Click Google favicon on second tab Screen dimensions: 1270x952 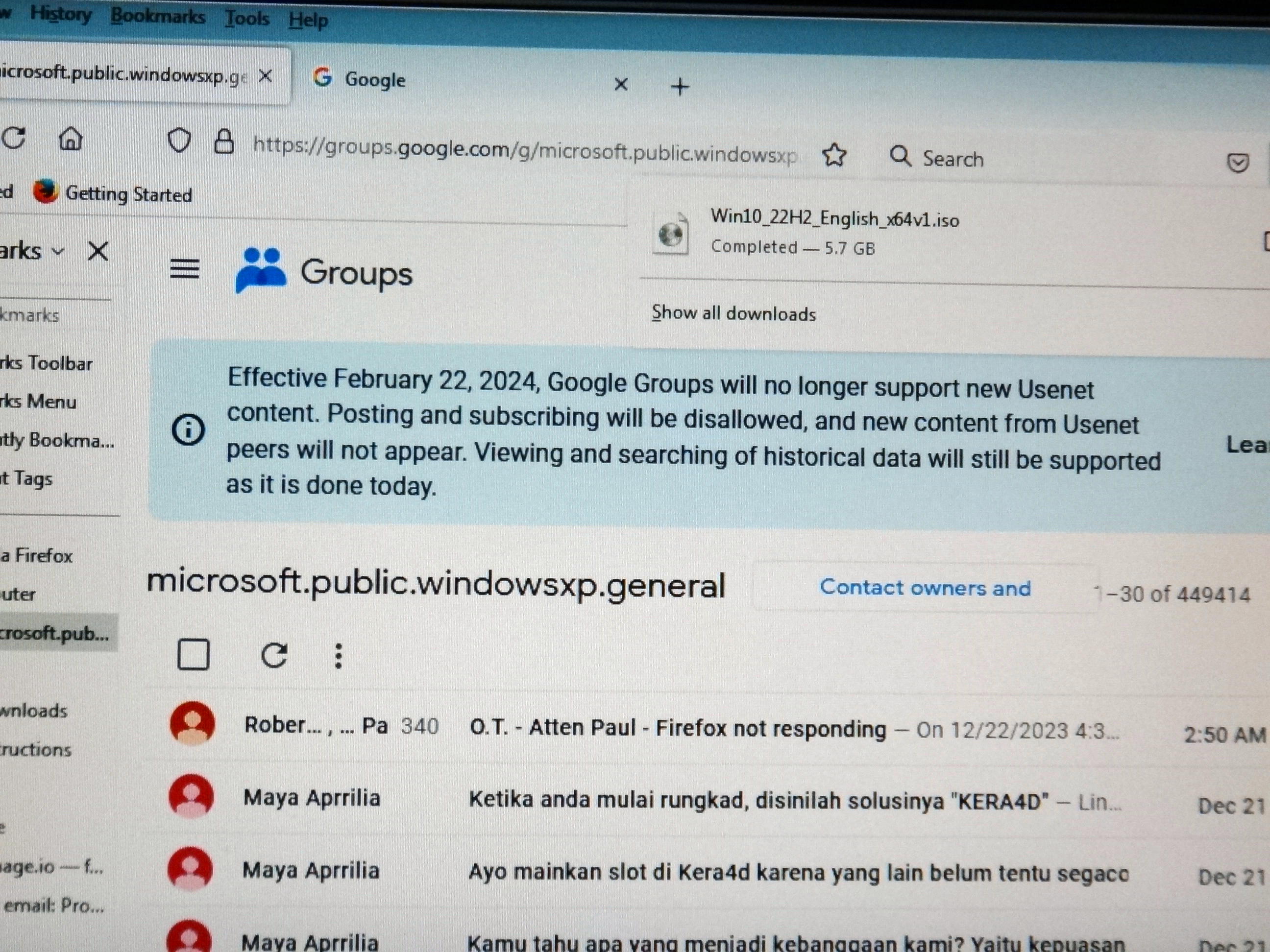(322, 77)
